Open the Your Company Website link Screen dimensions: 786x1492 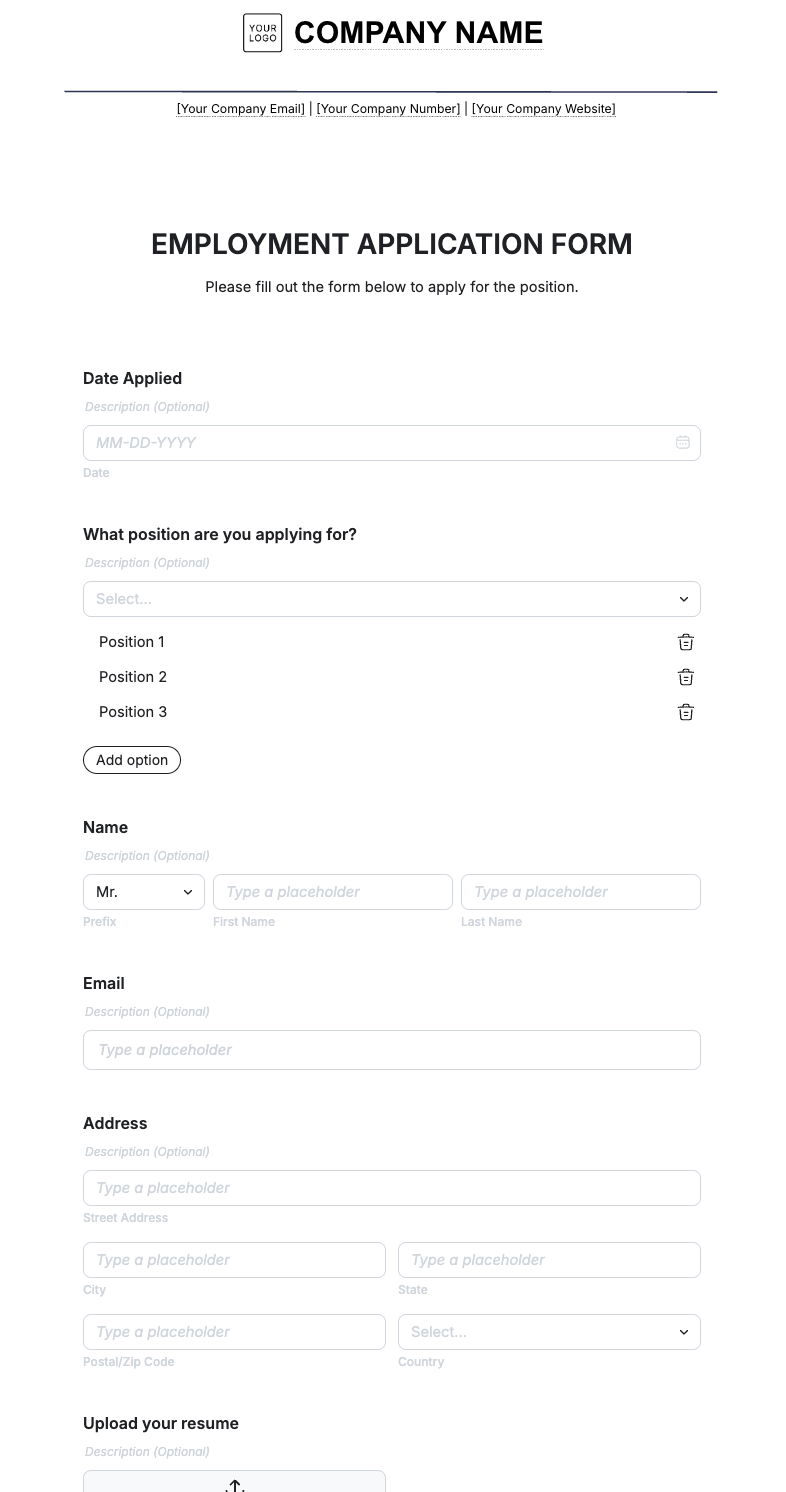click(543, 108)
